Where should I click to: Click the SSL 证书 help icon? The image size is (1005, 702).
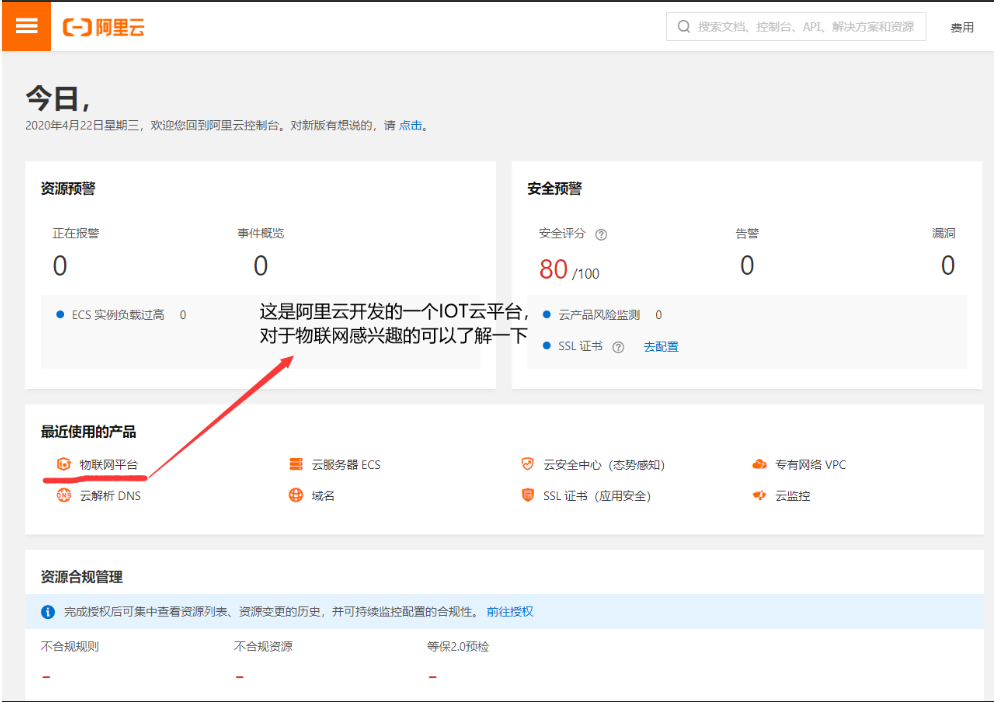[x=618, y=347]
